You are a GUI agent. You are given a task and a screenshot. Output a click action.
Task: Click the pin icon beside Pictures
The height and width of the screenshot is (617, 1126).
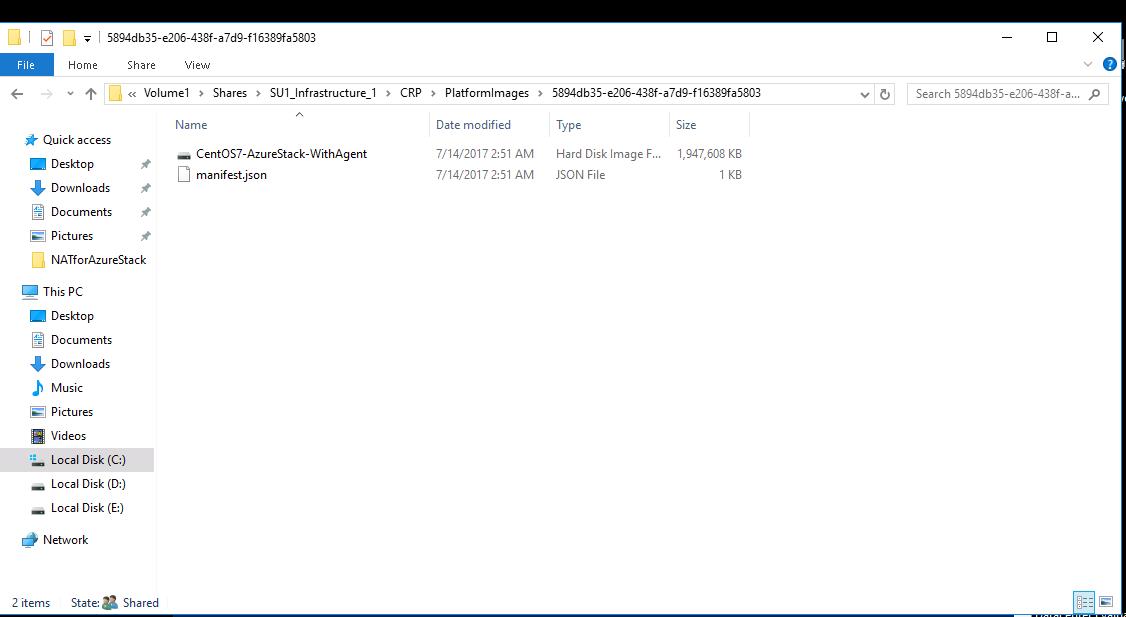pos(146,236)
